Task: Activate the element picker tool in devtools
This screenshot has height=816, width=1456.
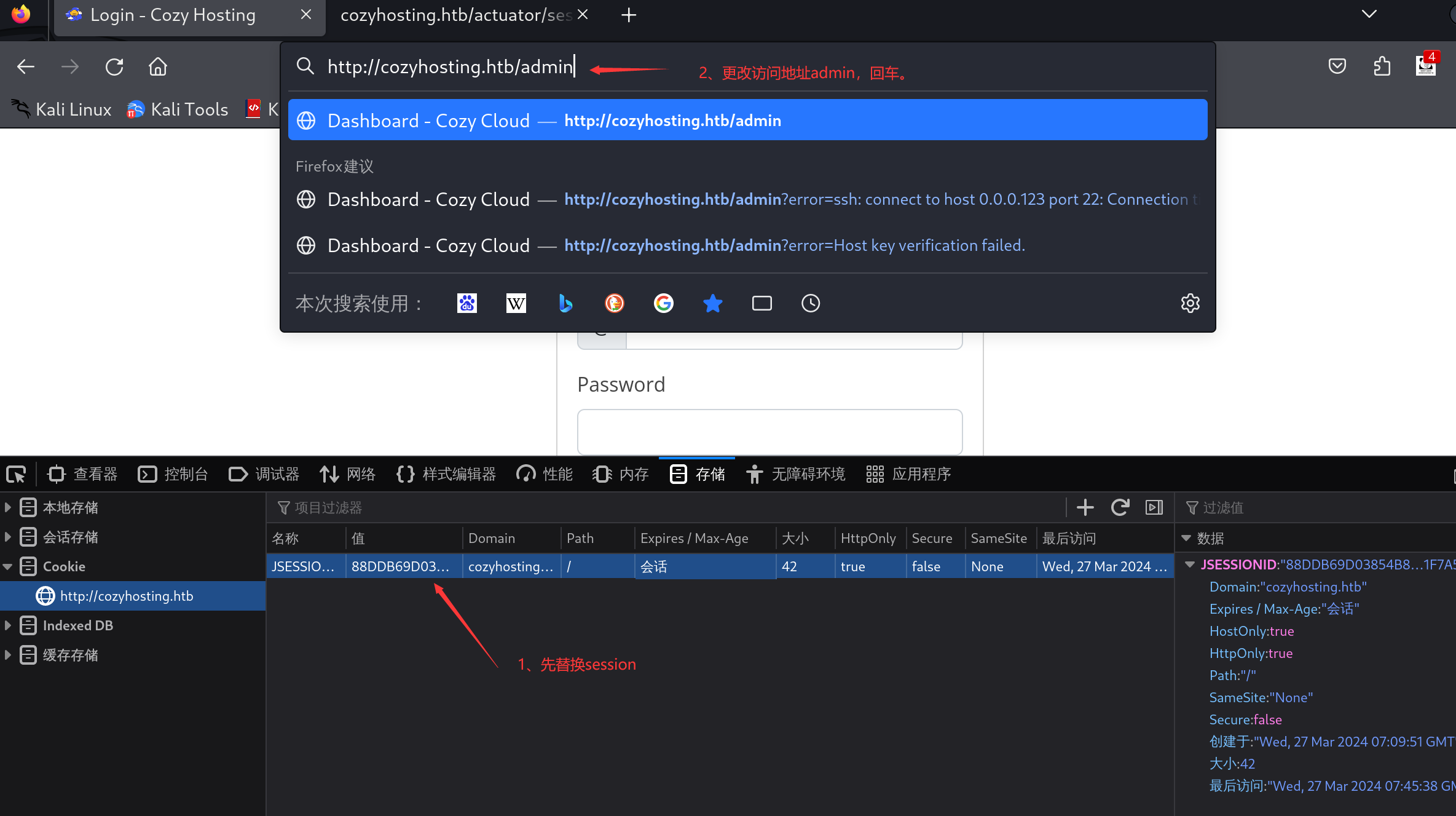Action: 16,474
